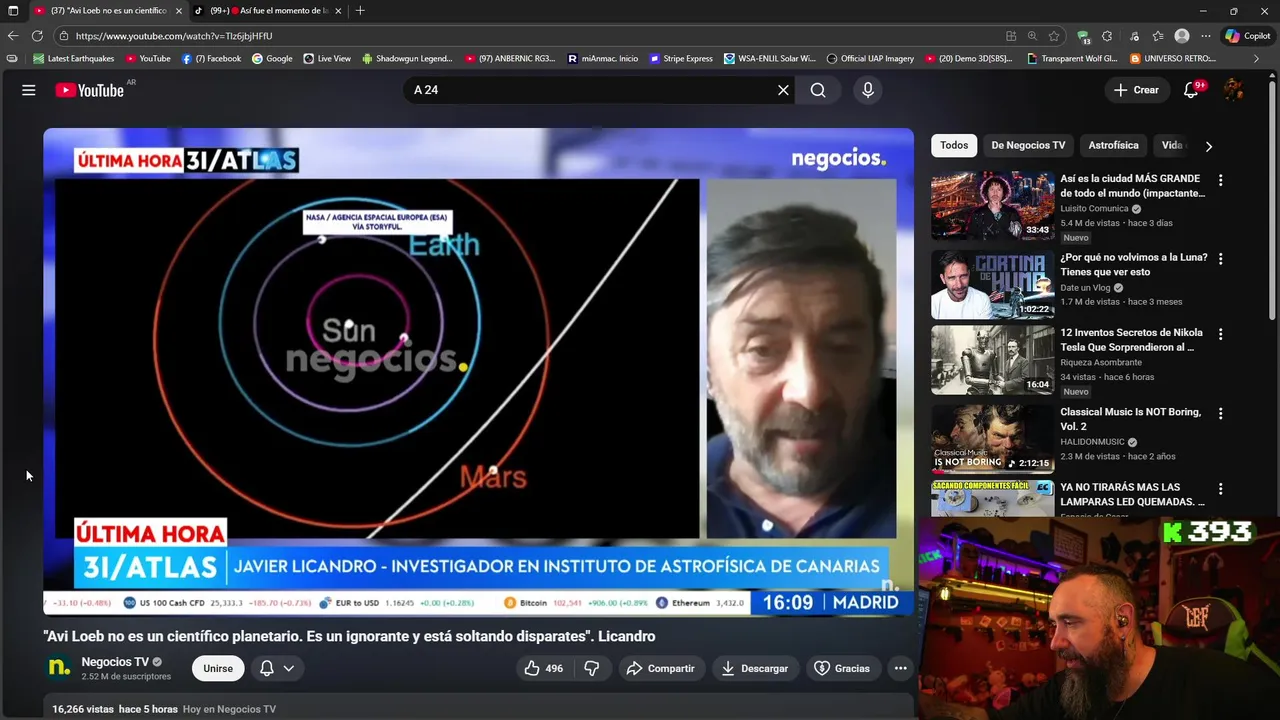1280x720 pixels.
Task: Open options for Nikola Tesla video
Action: 1220,334
